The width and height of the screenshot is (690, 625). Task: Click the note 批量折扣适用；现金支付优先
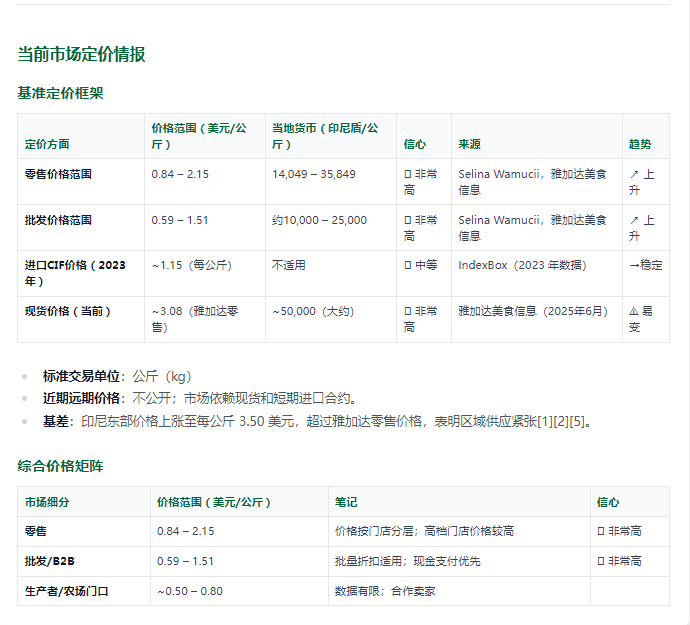(x=407, y=561)
